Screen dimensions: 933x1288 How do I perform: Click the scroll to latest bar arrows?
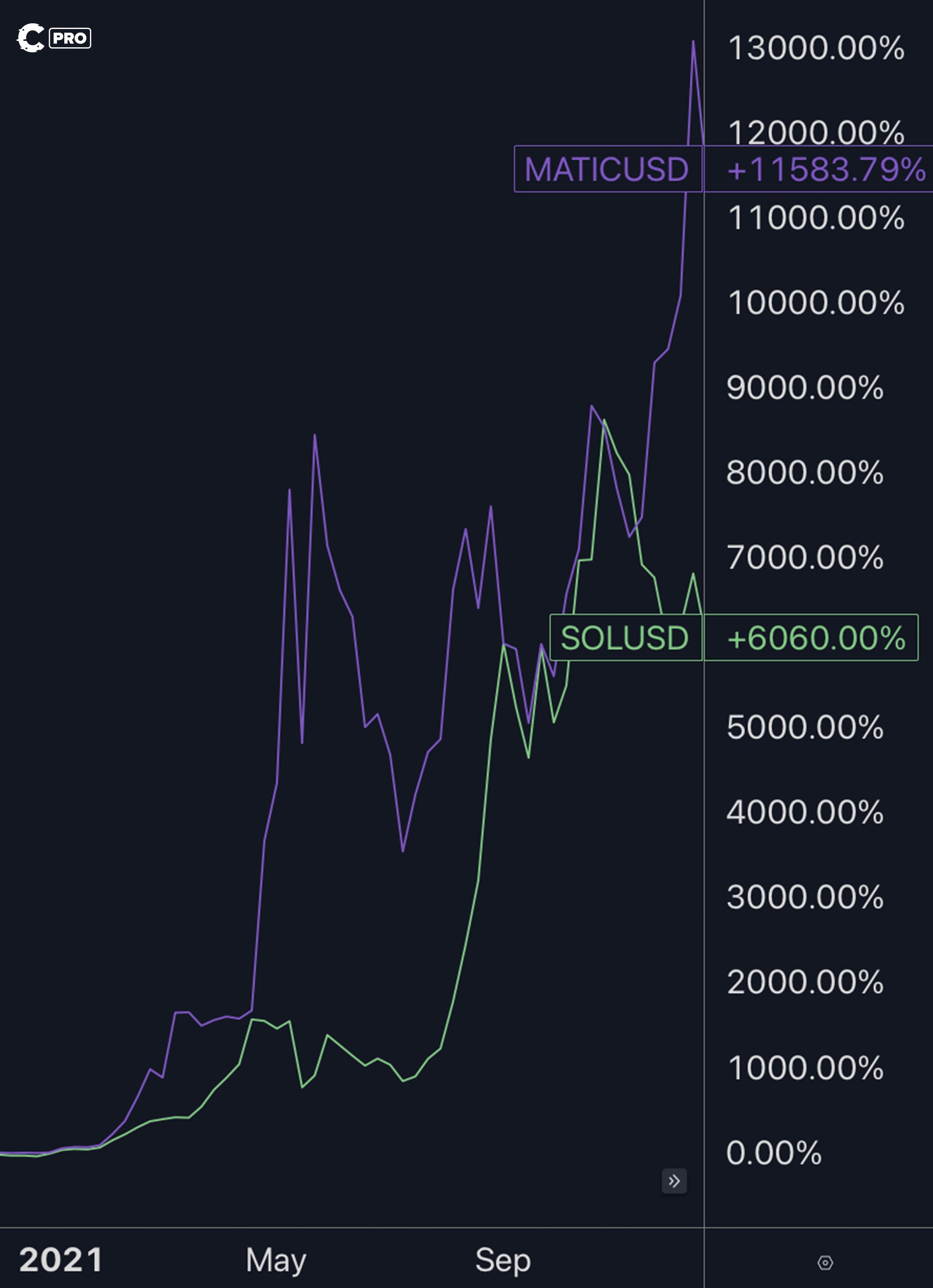coord(674,1181)
